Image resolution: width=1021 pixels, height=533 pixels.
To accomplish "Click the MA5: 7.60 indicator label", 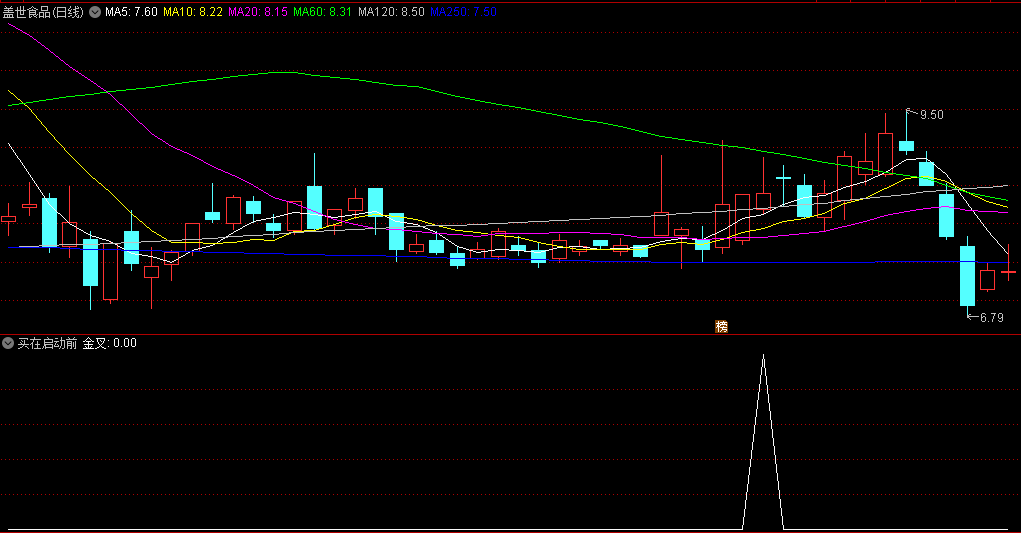I will (131, 12).
